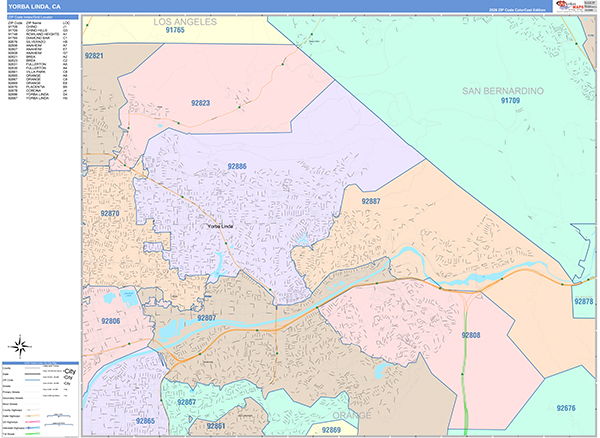Click the CHINO HILLS row in ZIP index
600x438 pixels.
(x=38, y=31)
